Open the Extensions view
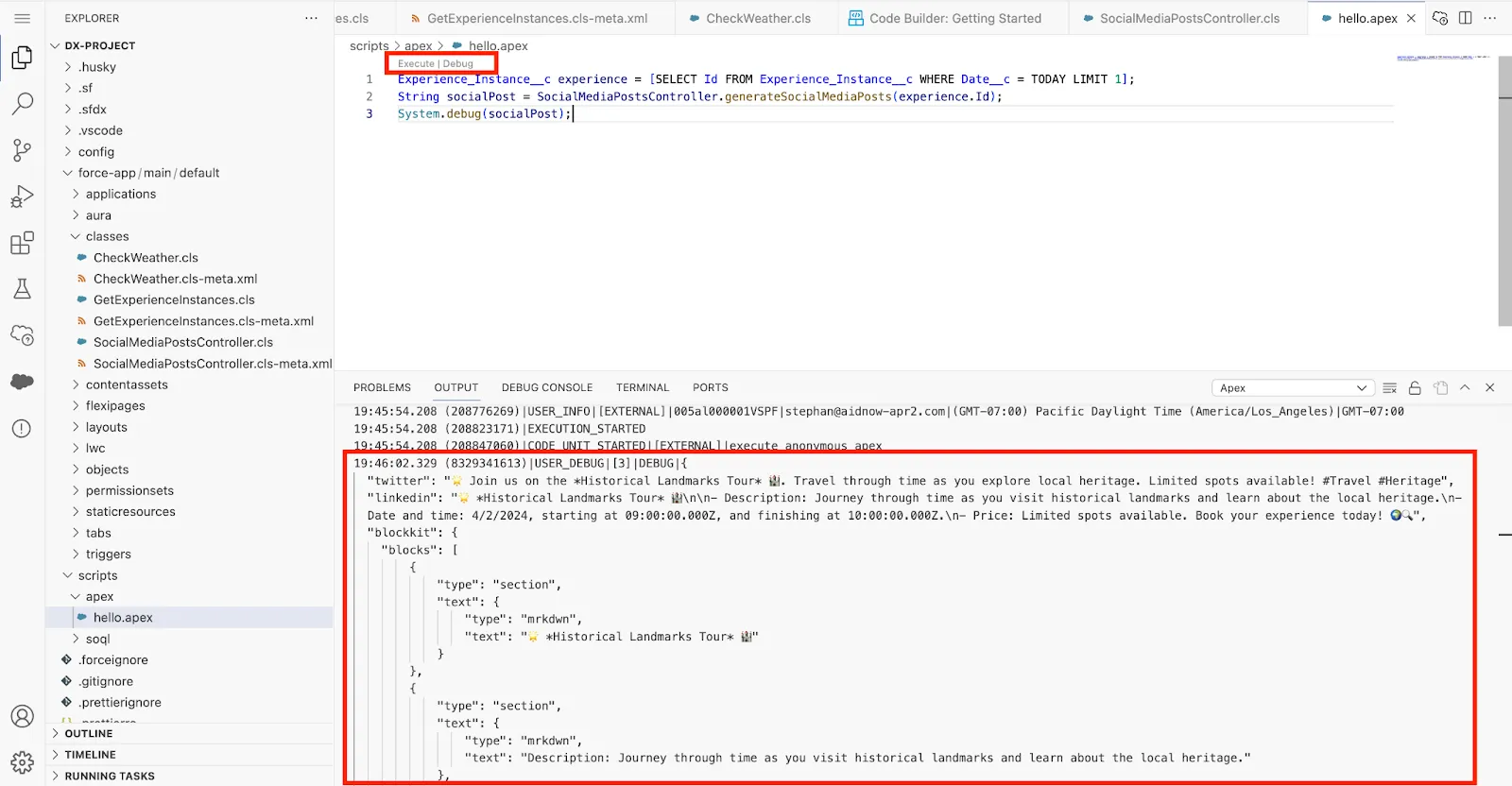Image resolution: width=1512 pixels, height=786 pixels. (22, 243)
